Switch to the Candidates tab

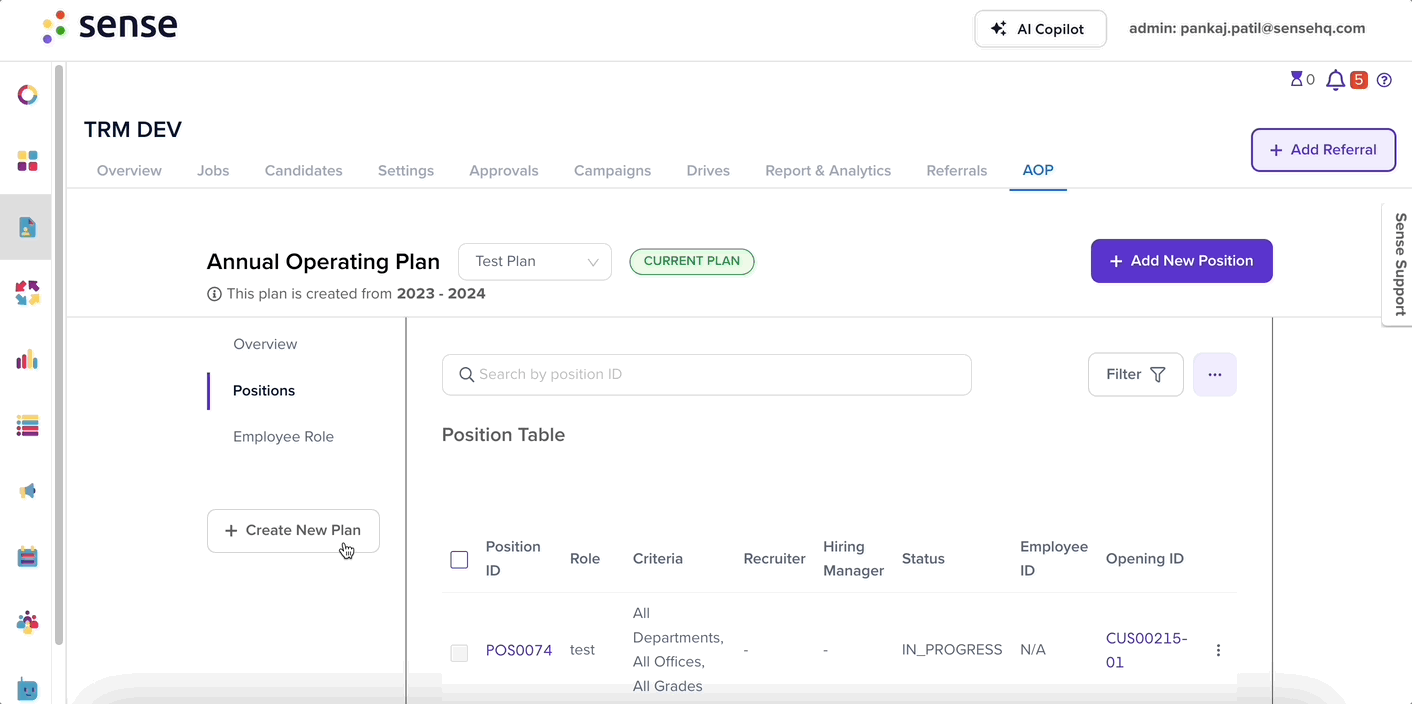pos(304,171)
